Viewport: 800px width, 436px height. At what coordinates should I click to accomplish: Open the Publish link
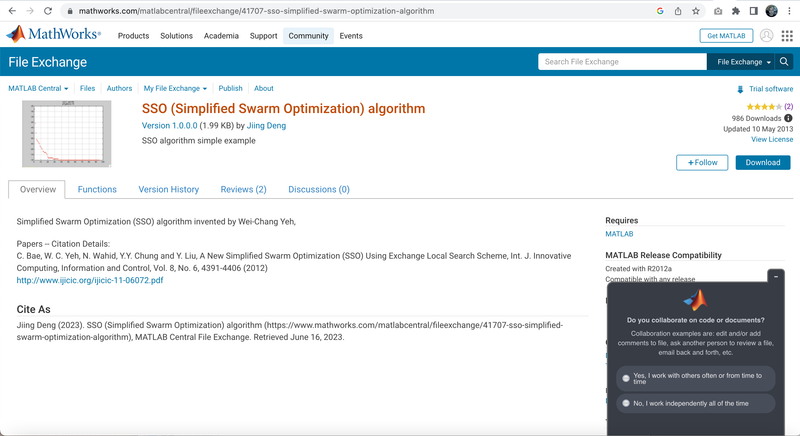[231, 88]
